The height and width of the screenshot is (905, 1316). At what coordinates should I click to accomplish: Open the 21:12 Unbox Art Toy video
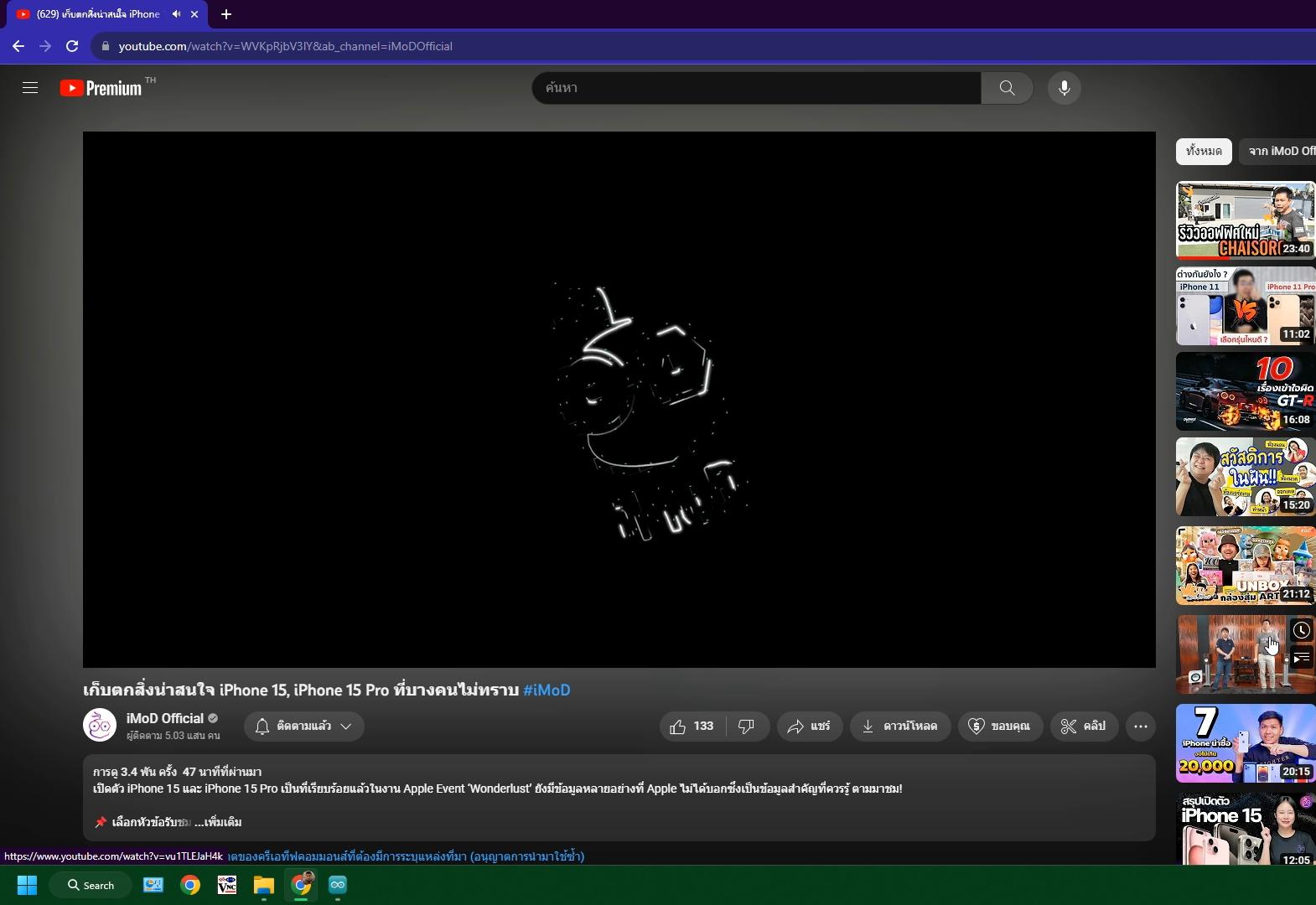1246,566
